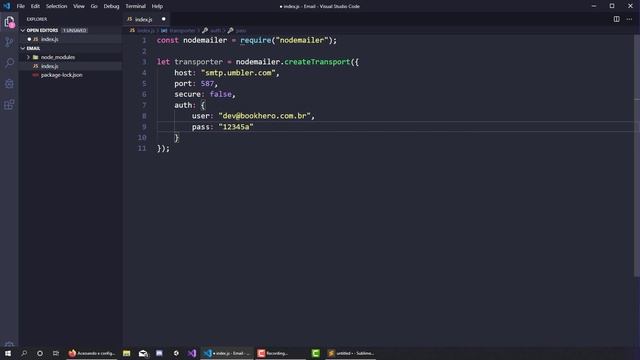Open the Selection menu
Screen dimensions: 640x360
56,6
